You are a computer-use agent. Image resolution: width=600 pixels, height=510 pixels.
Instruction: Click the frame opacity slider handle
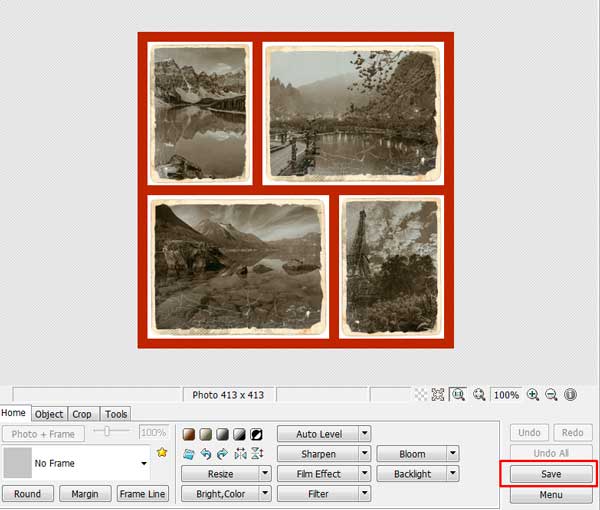[x=107, y=431]
